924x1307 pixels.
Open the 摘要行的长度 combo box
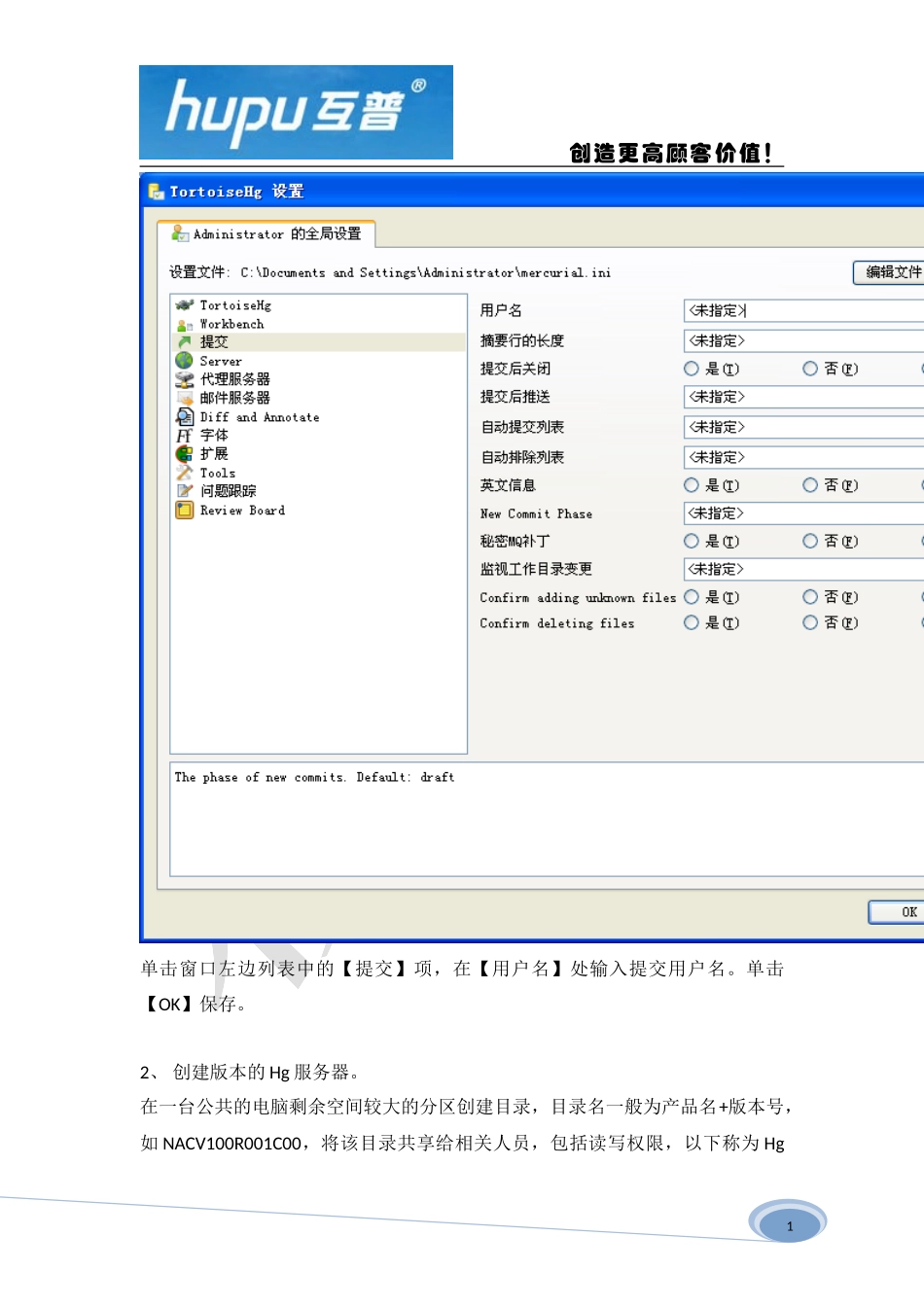point(803,341)
